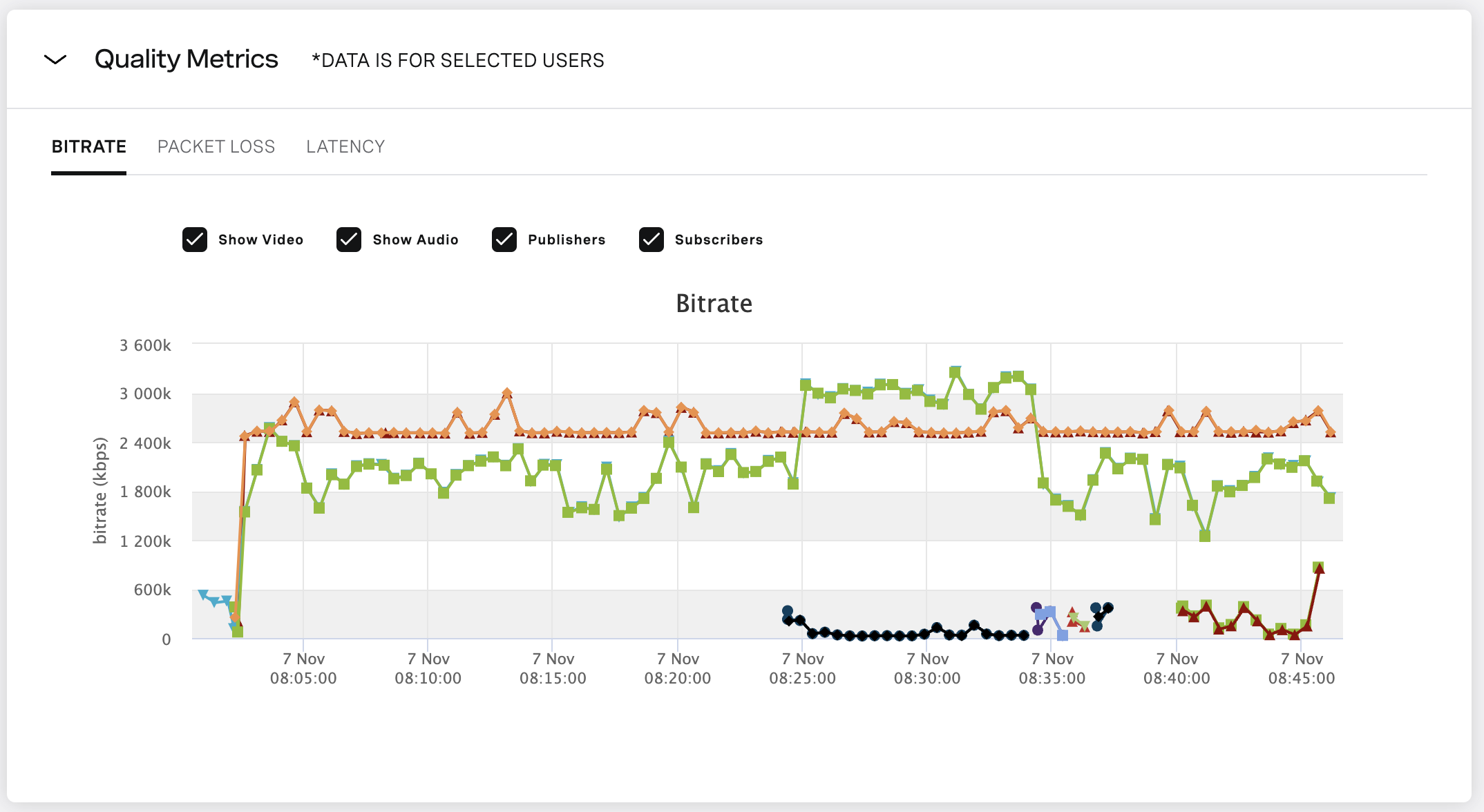Click the Bitrate chart title

(713, 304)
